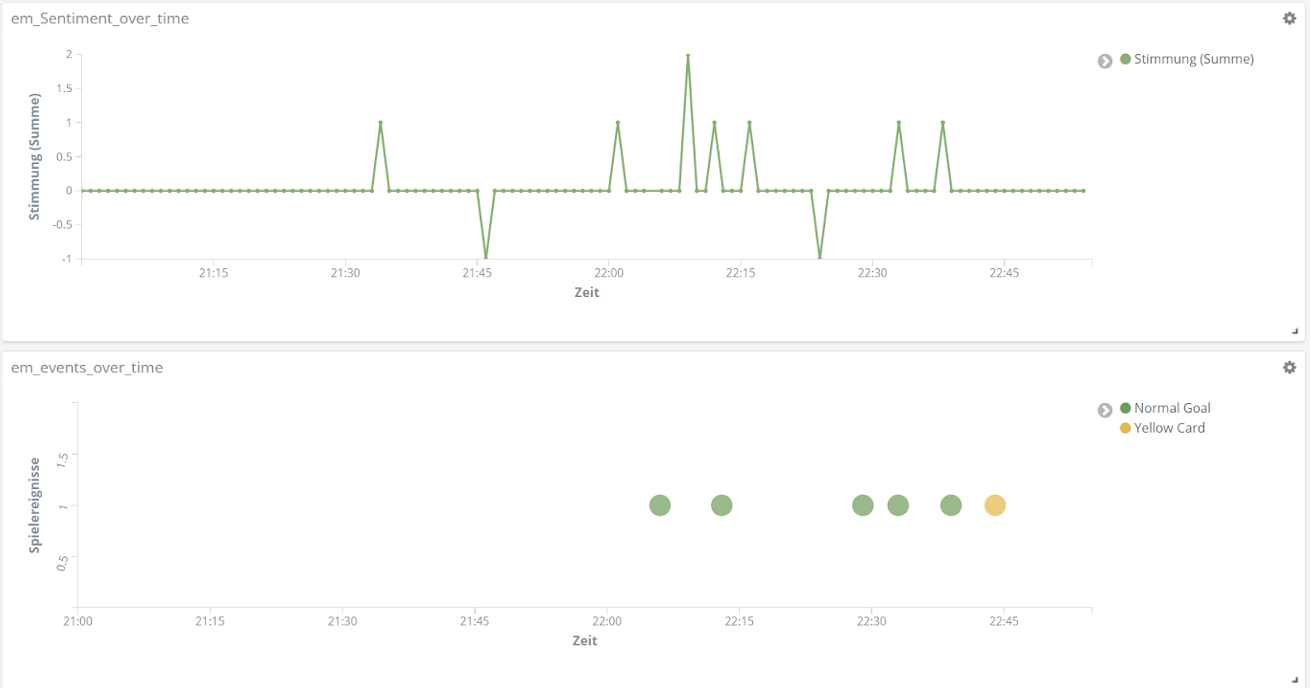Viewport: 1310px width, 688px height.
Task: Click the em_events_over_time panel title
Action: click(87, 367)
